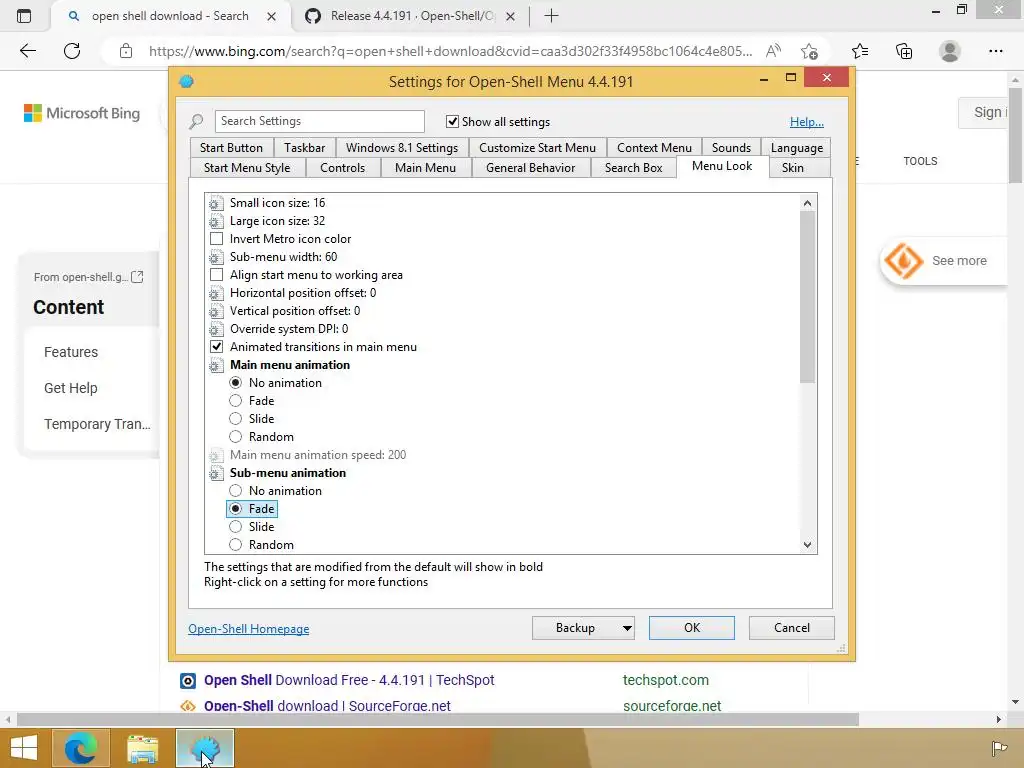Click the Read aloud icon in address bar
Viewport: 1024px width, 768px height.
pos(773,51)
